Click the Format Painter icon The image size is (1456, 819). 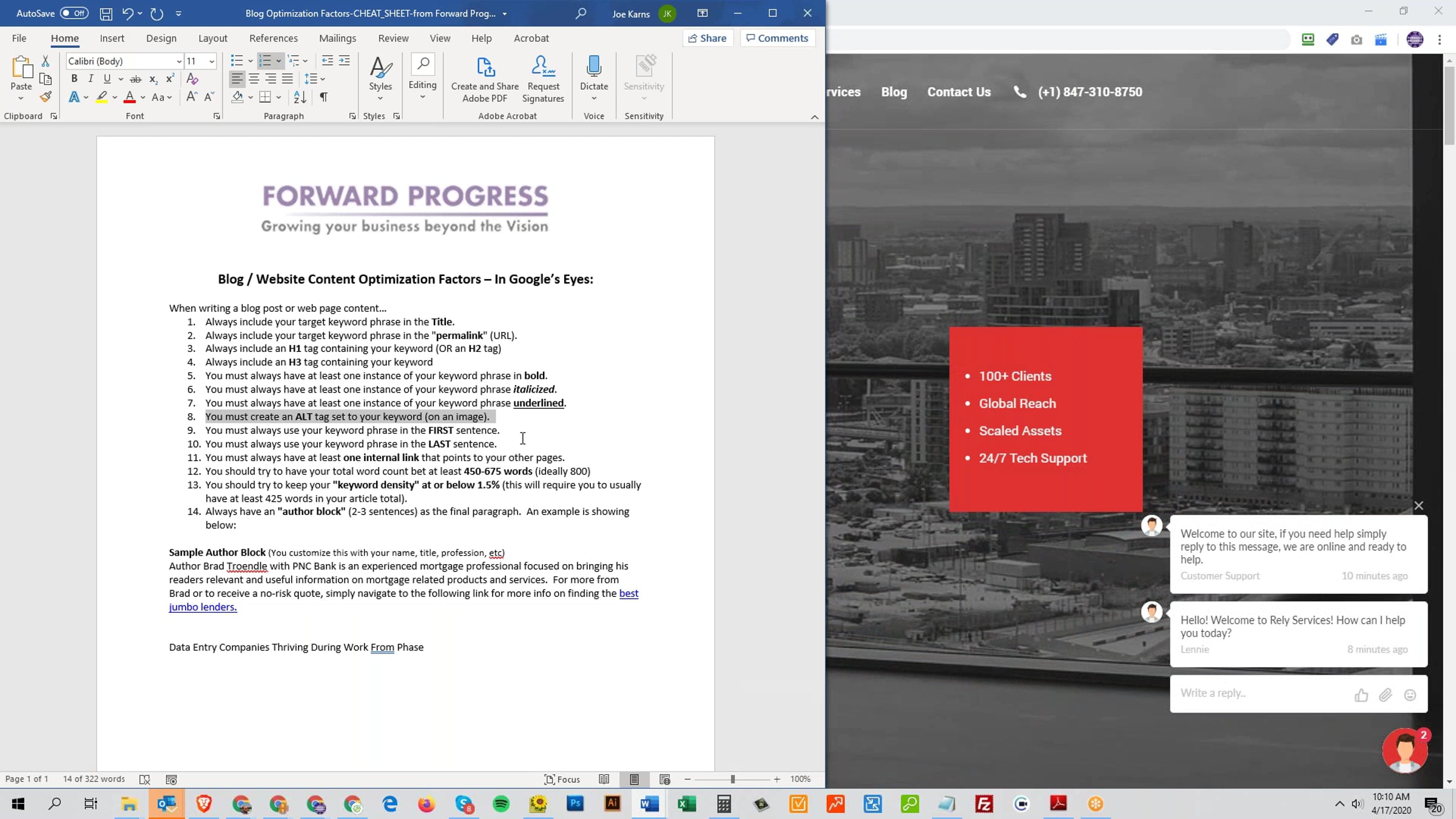coord(45,97)
